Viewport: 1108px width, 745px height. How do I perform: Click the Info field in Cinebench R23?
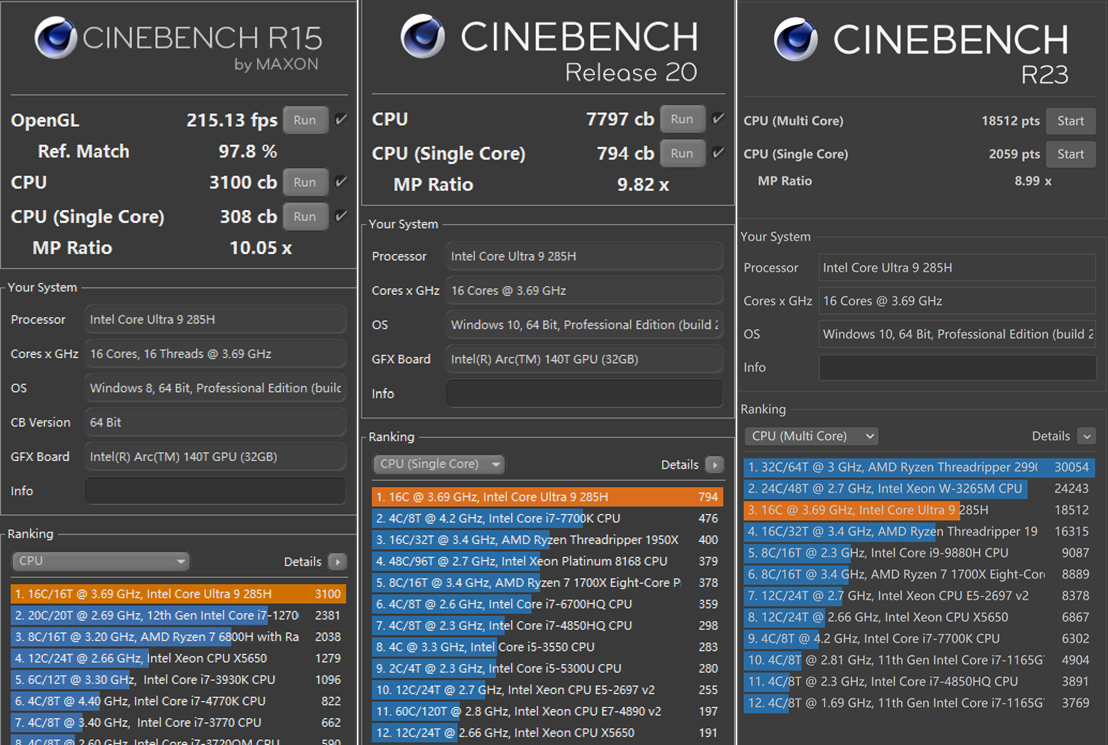click(x=957, y=368)
